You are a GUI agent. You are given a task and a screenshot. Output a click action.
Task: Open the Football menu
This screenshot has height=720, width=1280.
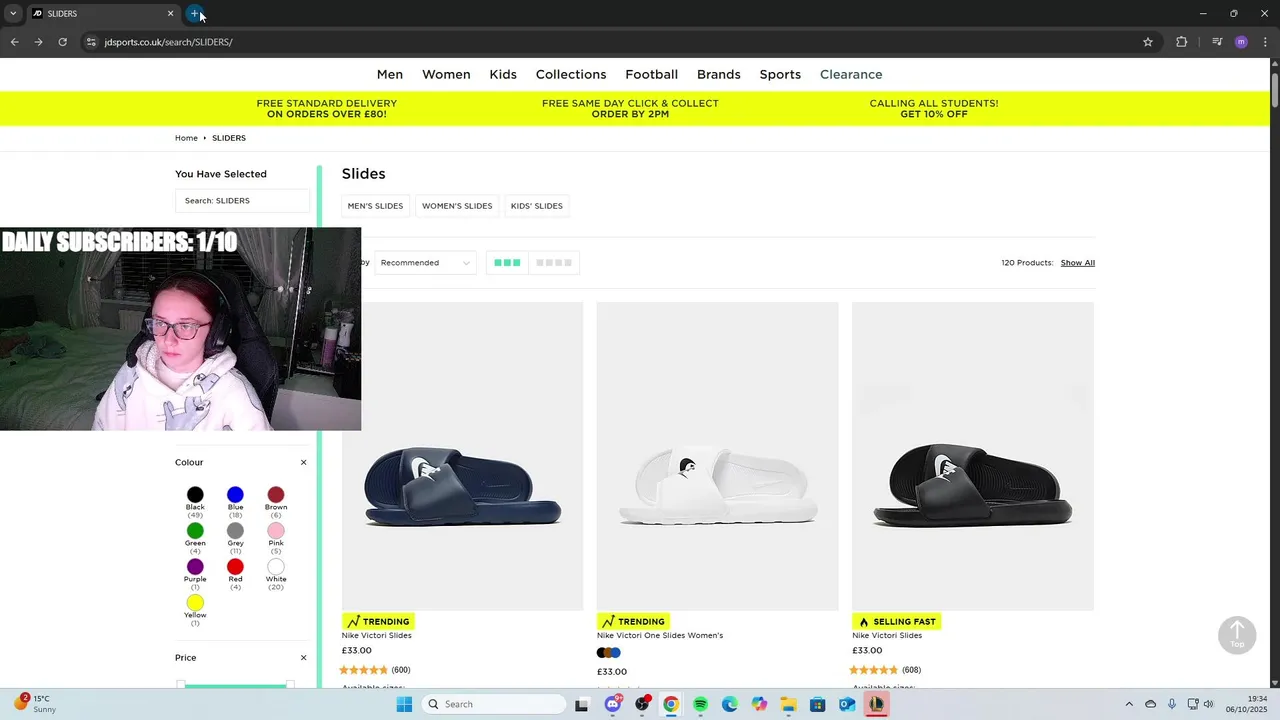pyautogui.click(x=652, y=75)
